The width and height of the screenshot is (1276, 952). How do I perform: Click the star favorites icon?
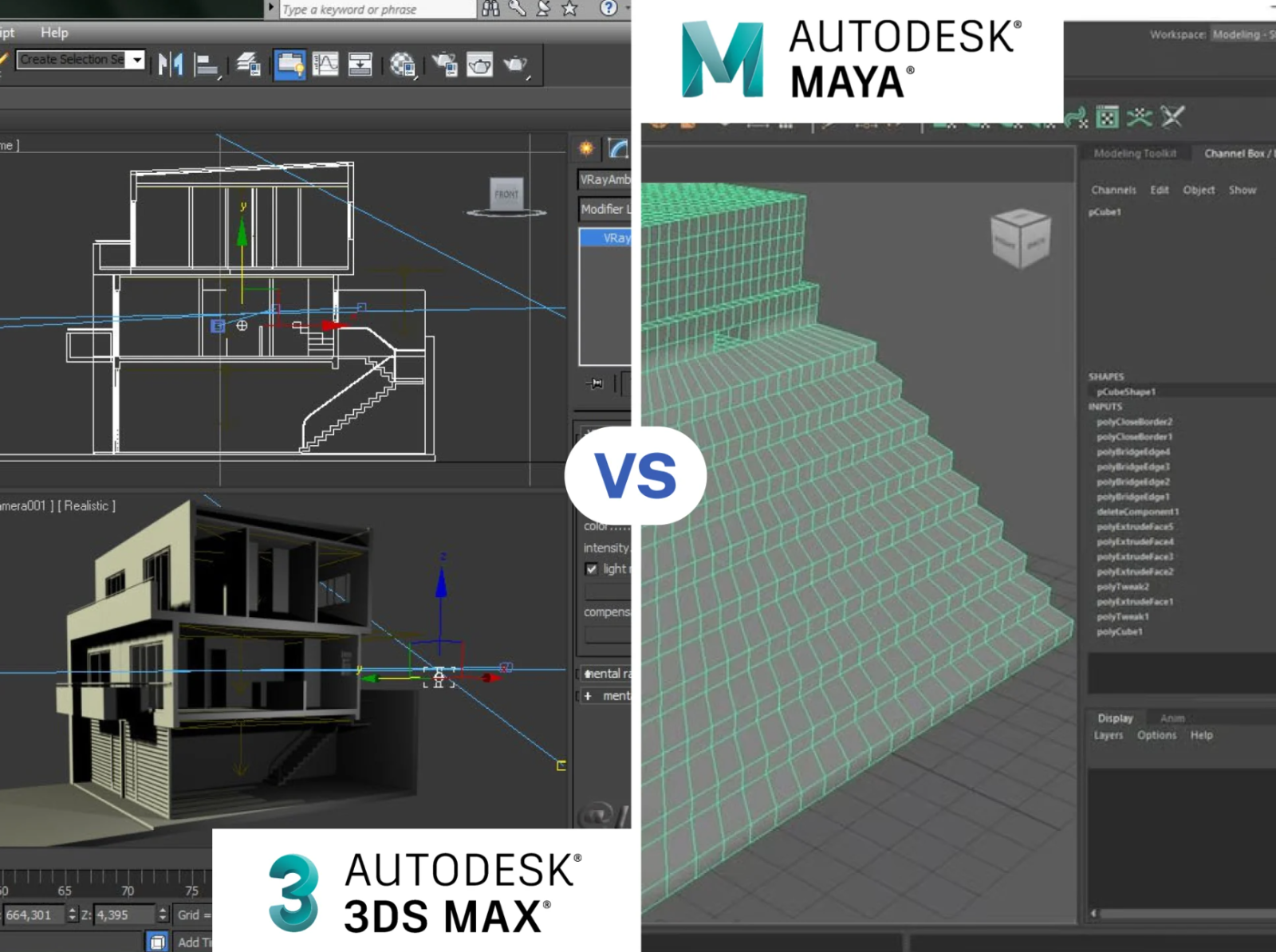coord(569,8)
